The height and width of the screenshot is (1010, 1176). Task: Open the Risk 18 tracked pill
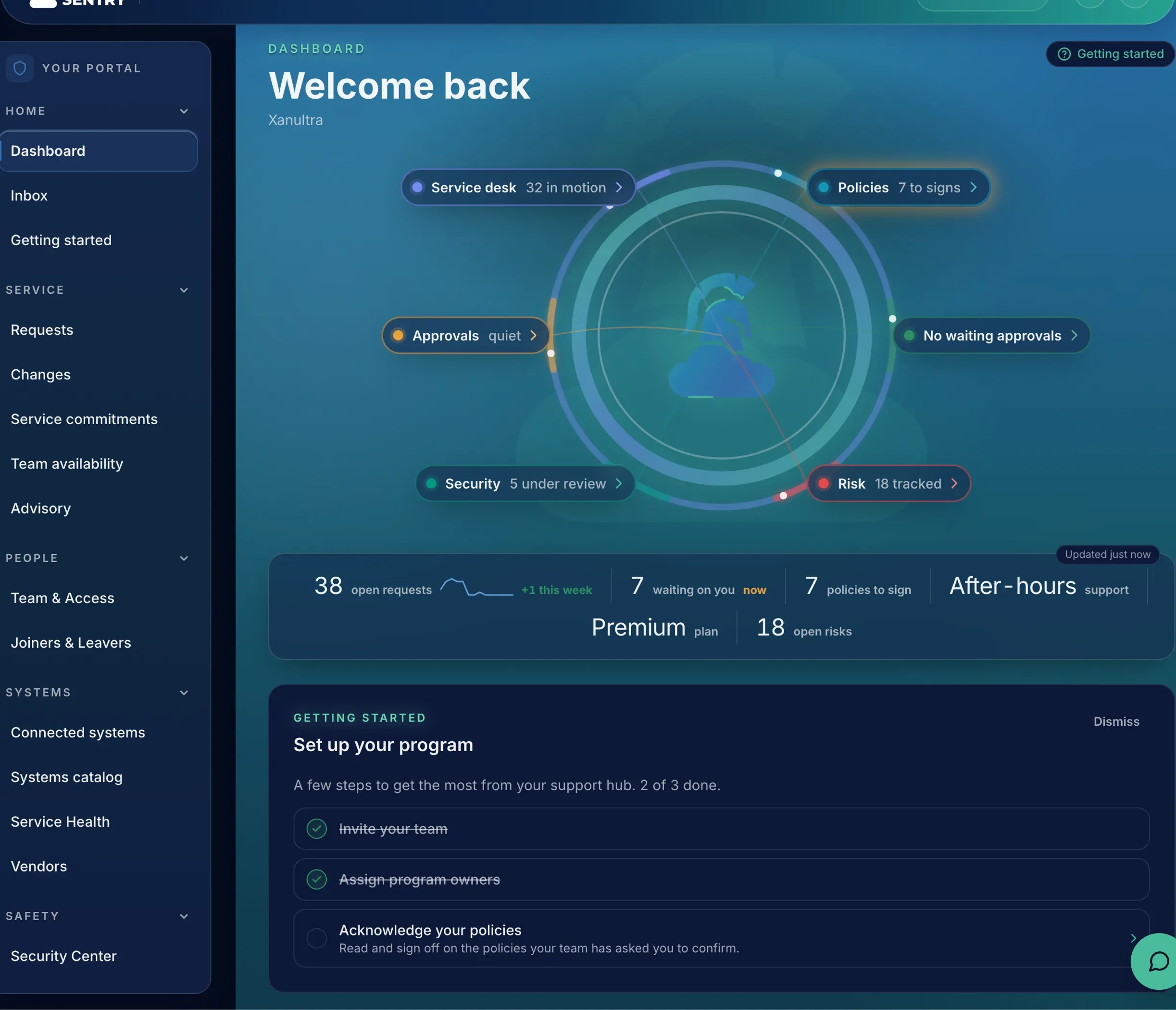(889, 483)
